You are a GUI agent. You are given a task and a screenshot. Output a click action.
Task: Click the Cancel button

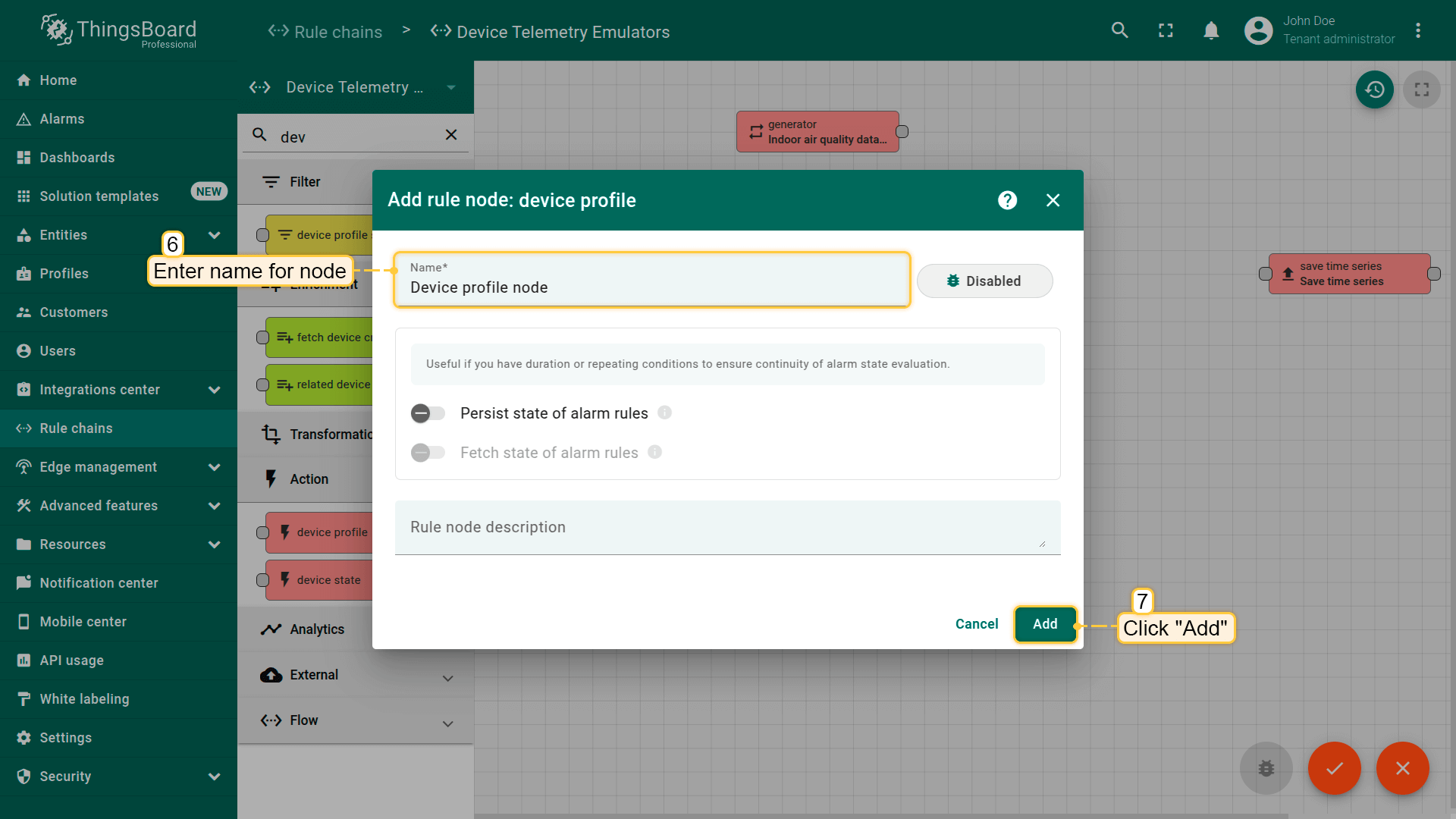click(x=976, y=624)
